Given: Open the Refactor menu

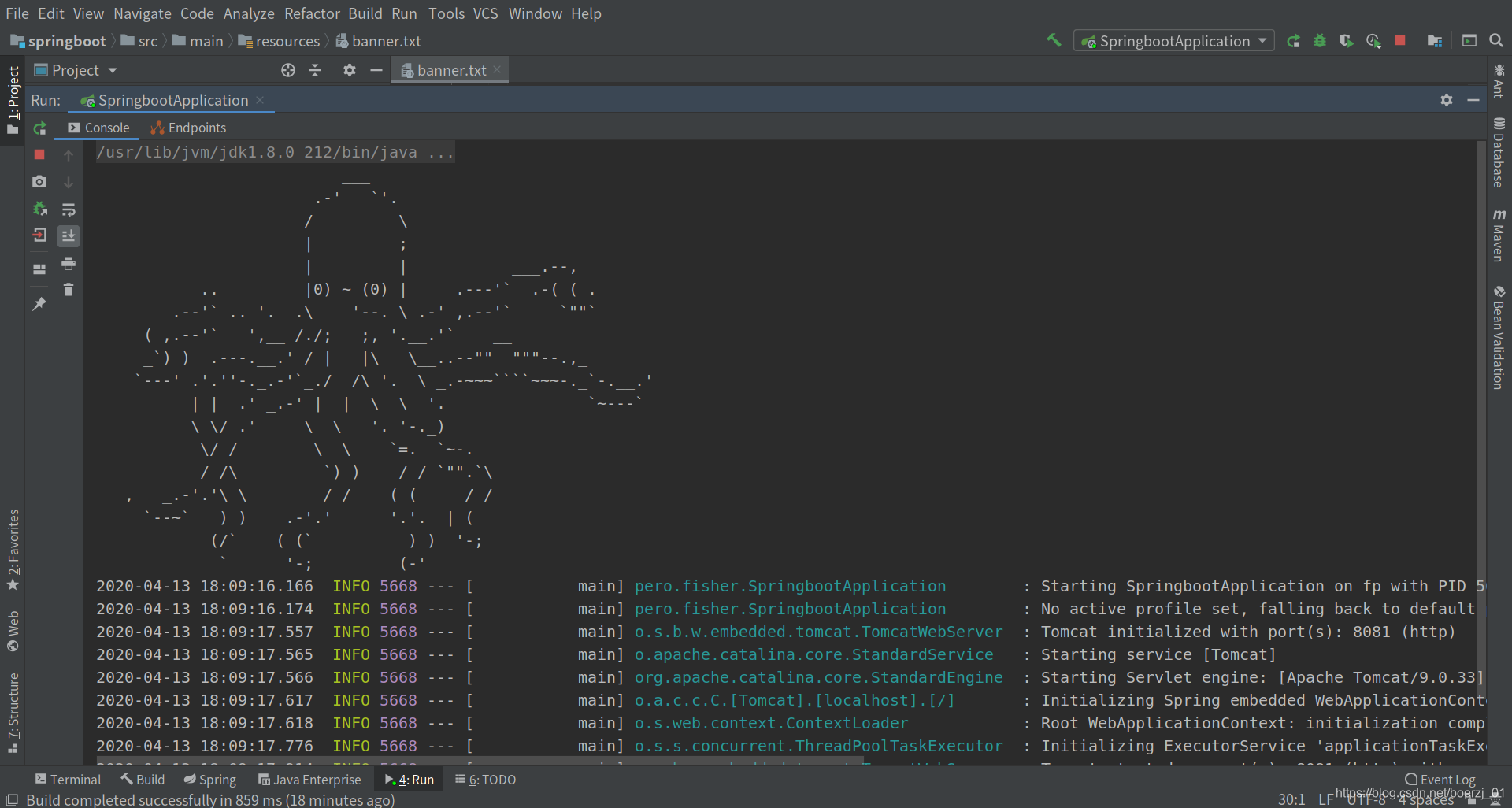Looking at the screenshot, I should pyautogui.click(x=312, y=13).
